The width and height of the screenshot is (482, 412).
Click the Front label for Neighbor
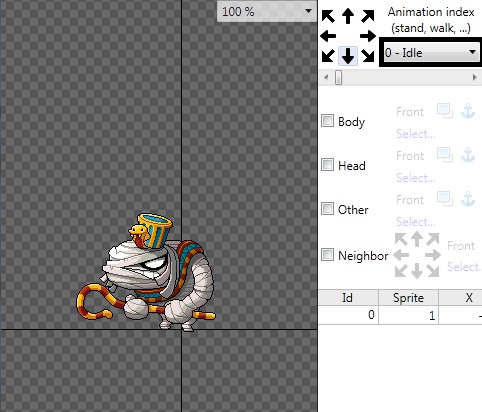(x=461, y=246)
